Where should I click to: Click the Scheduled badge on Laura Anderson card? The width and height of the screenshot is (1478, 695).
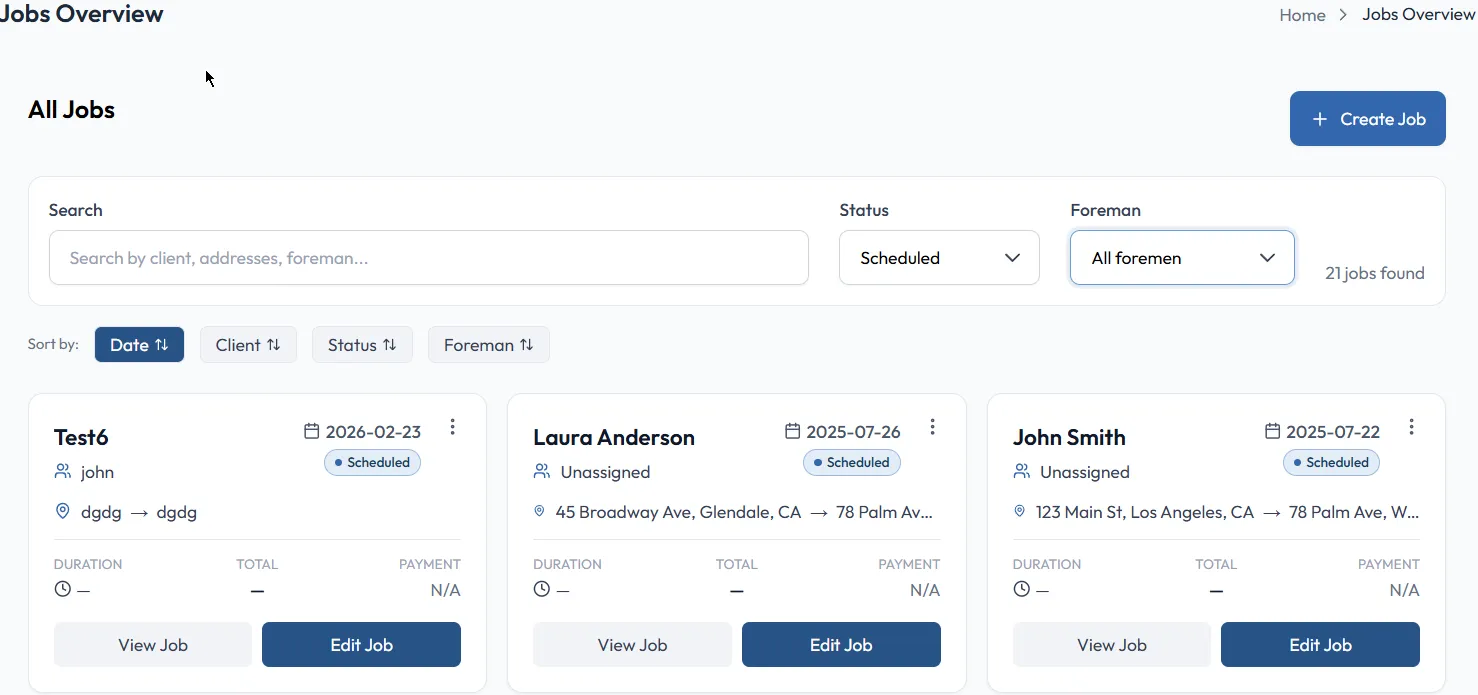(852, 462)
